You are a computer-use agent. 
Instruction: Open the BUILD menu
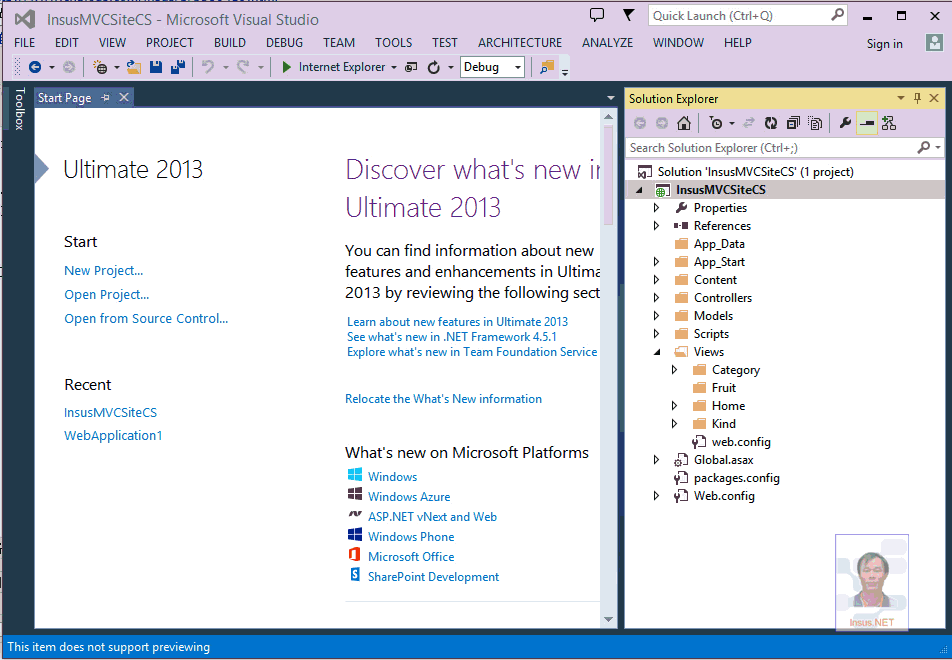(230, 43)
